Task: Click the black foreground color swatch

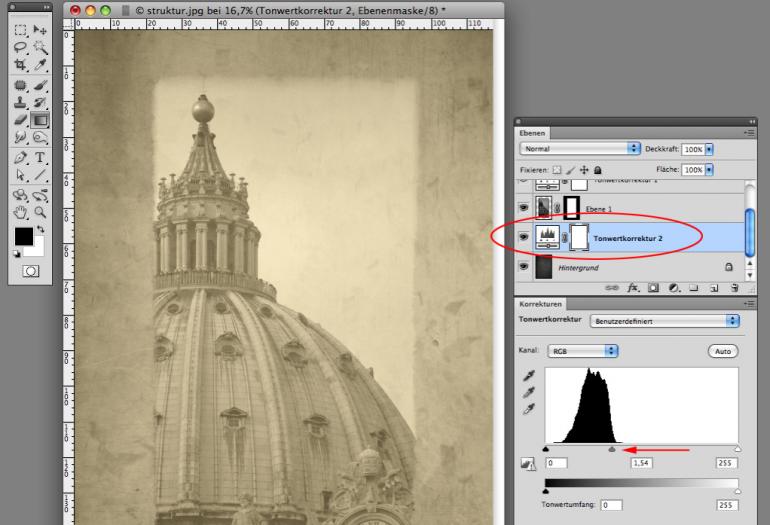Action: click(23, 236)
